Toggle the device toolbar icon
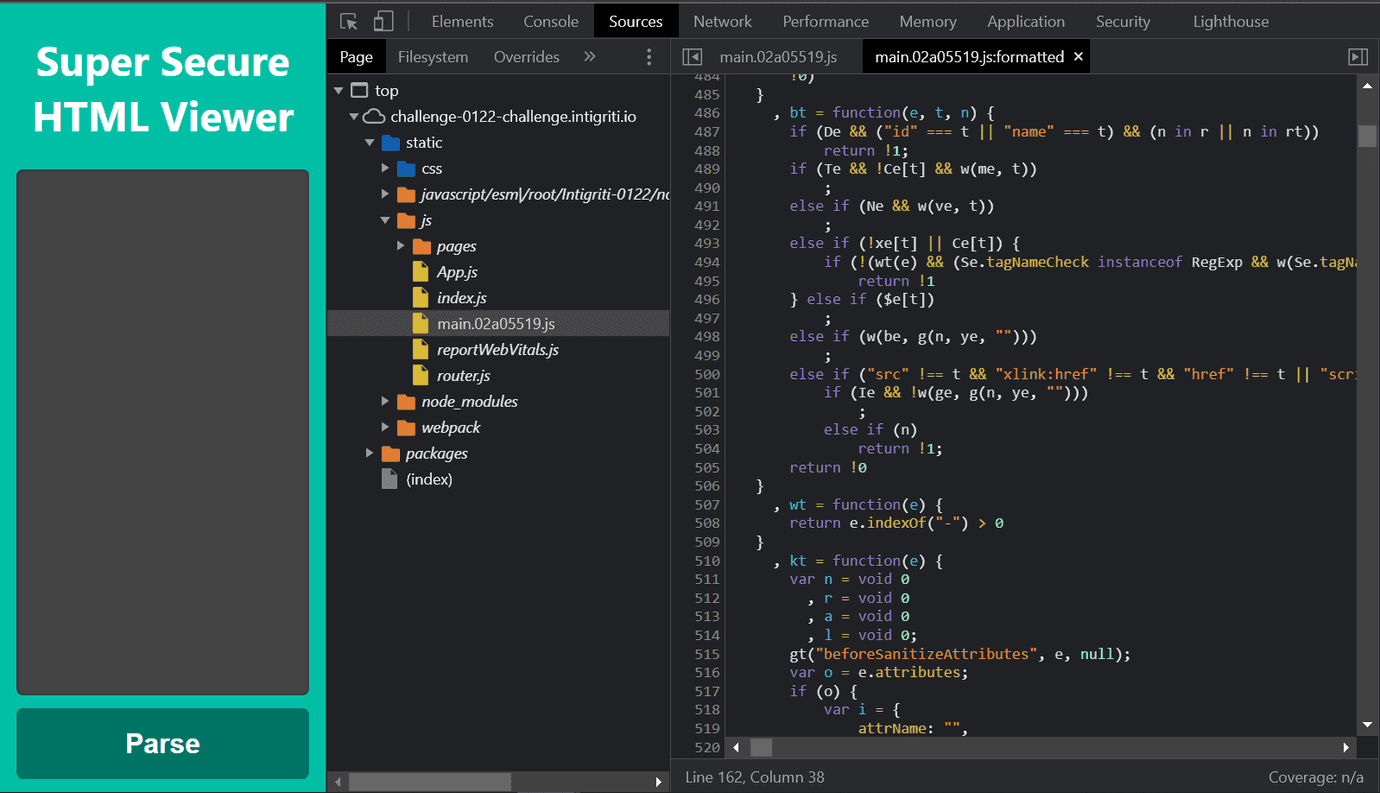Image resolution: width=1380 pixels, height=793 pixels. point(383,22)
